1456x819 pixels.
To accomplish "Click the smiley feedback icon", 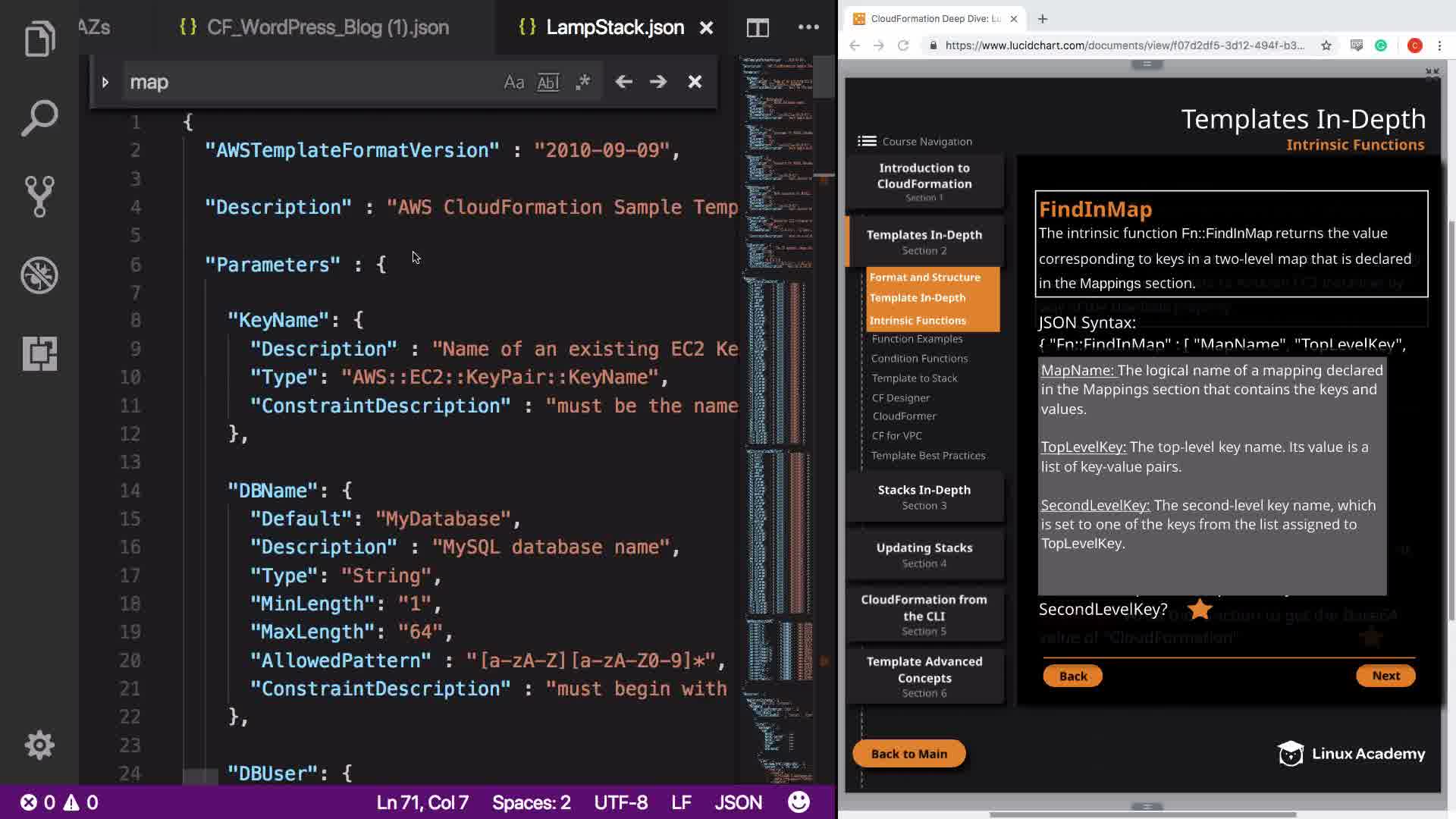I will [799, 802].
